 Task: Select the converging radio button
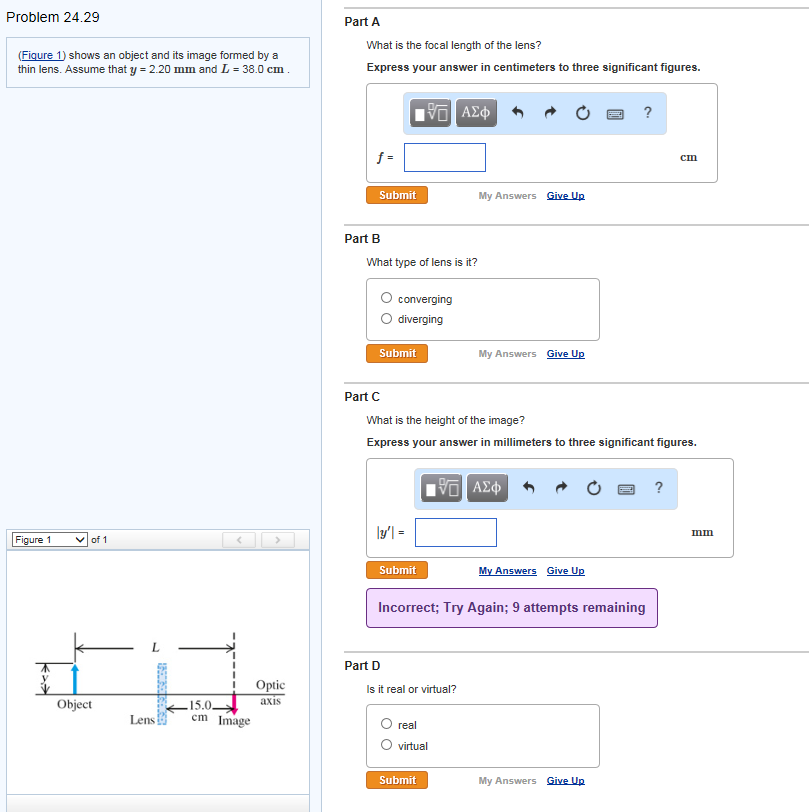(x=385, y=297)
